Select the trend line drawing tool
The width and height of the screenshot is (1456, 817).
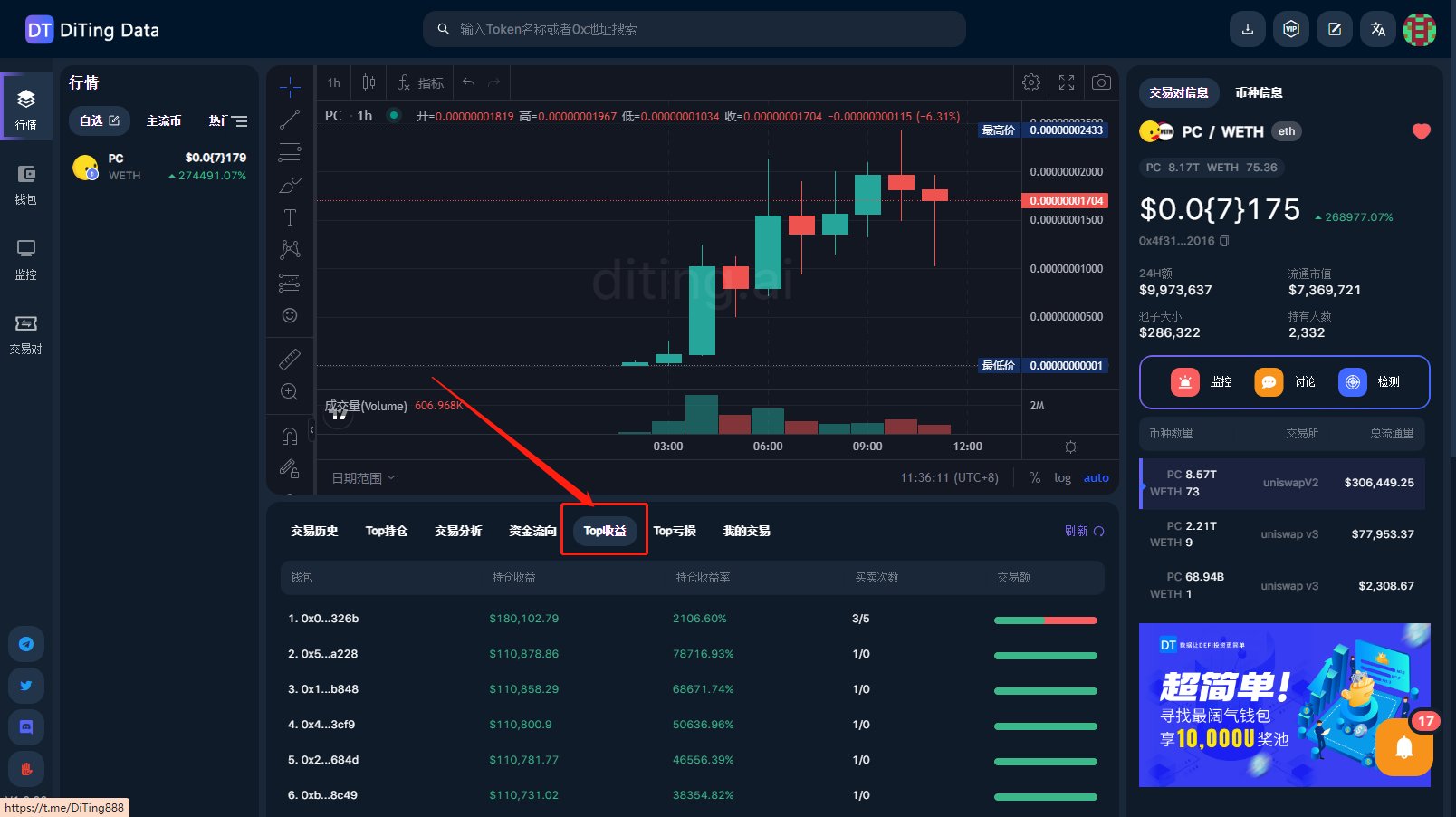290,120
